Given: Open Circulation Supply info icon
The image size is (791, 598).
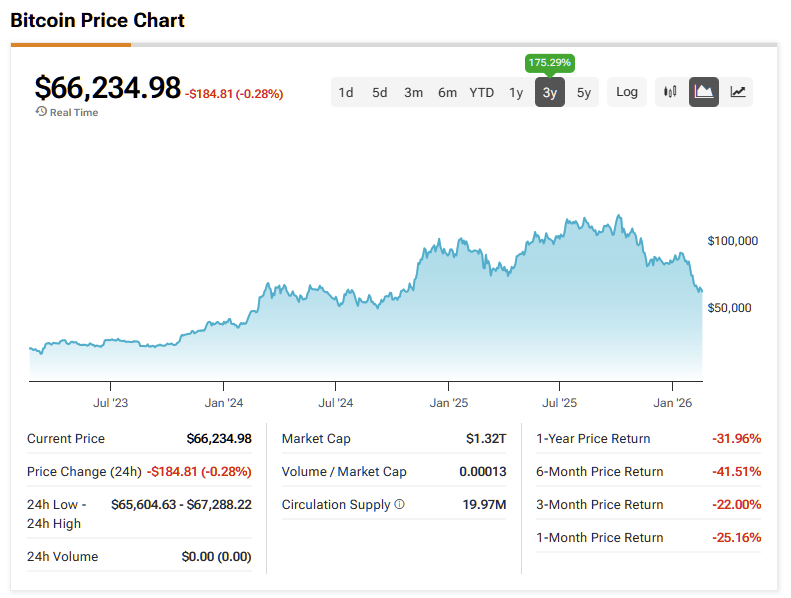Looking at the screenshot, I should (x=400, y=504).
